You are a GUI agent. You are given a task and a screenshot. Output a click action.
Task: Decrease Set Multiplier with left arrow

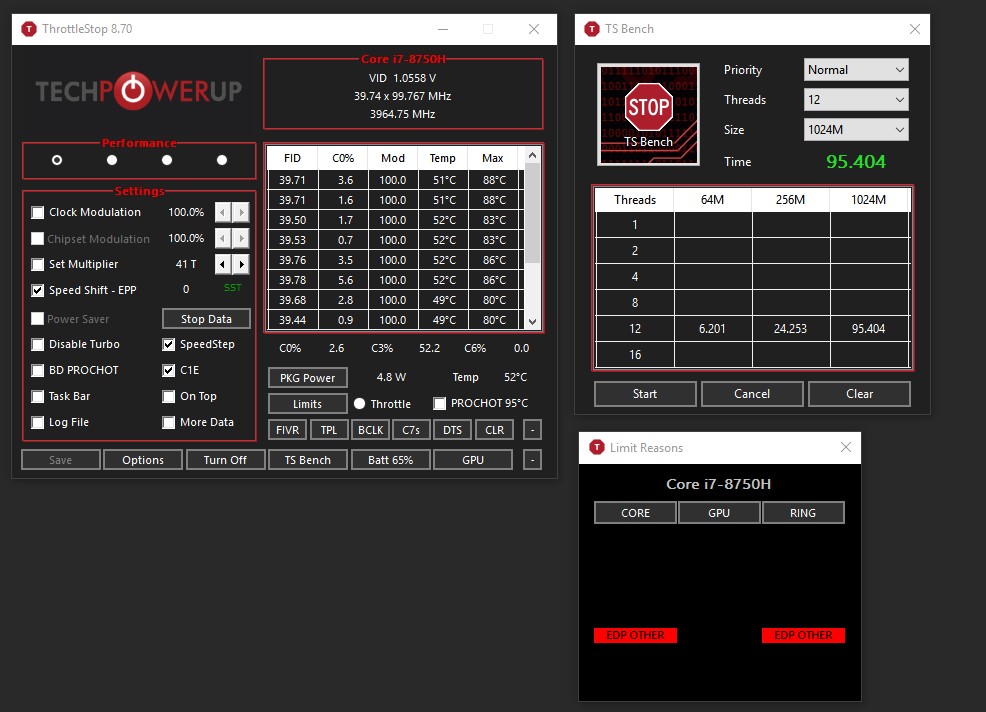[x=223, y=264]
